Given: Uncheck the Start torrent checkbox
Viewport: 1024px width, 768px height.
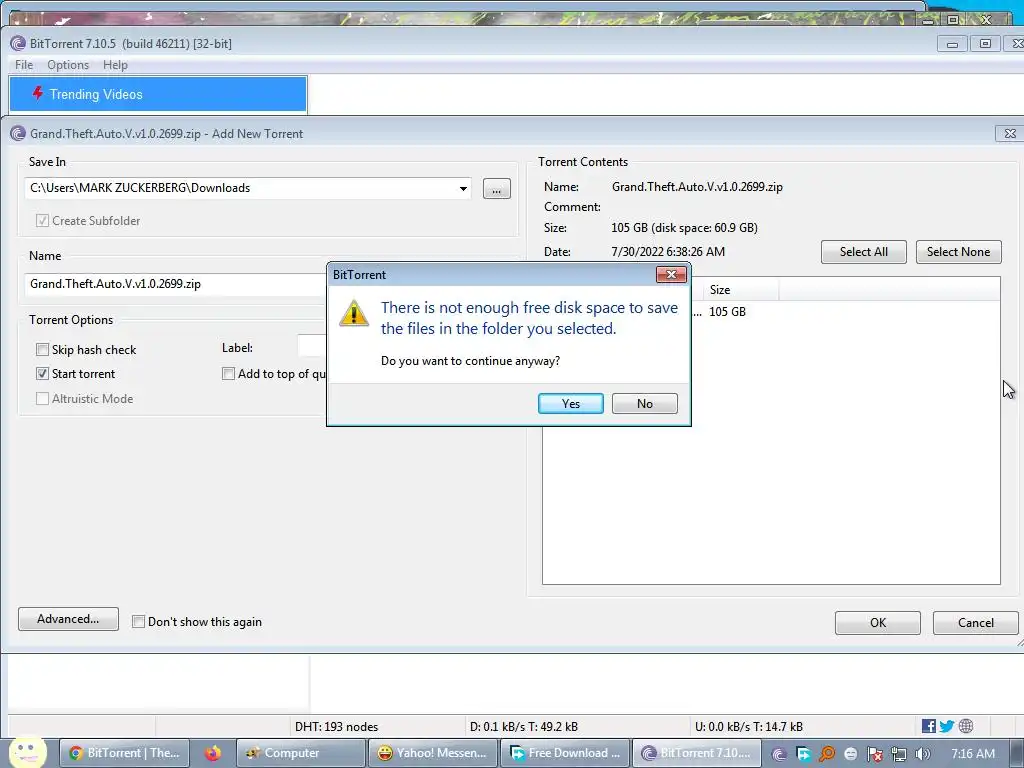Looking at the screenshot, I should [x=42, y=374].
